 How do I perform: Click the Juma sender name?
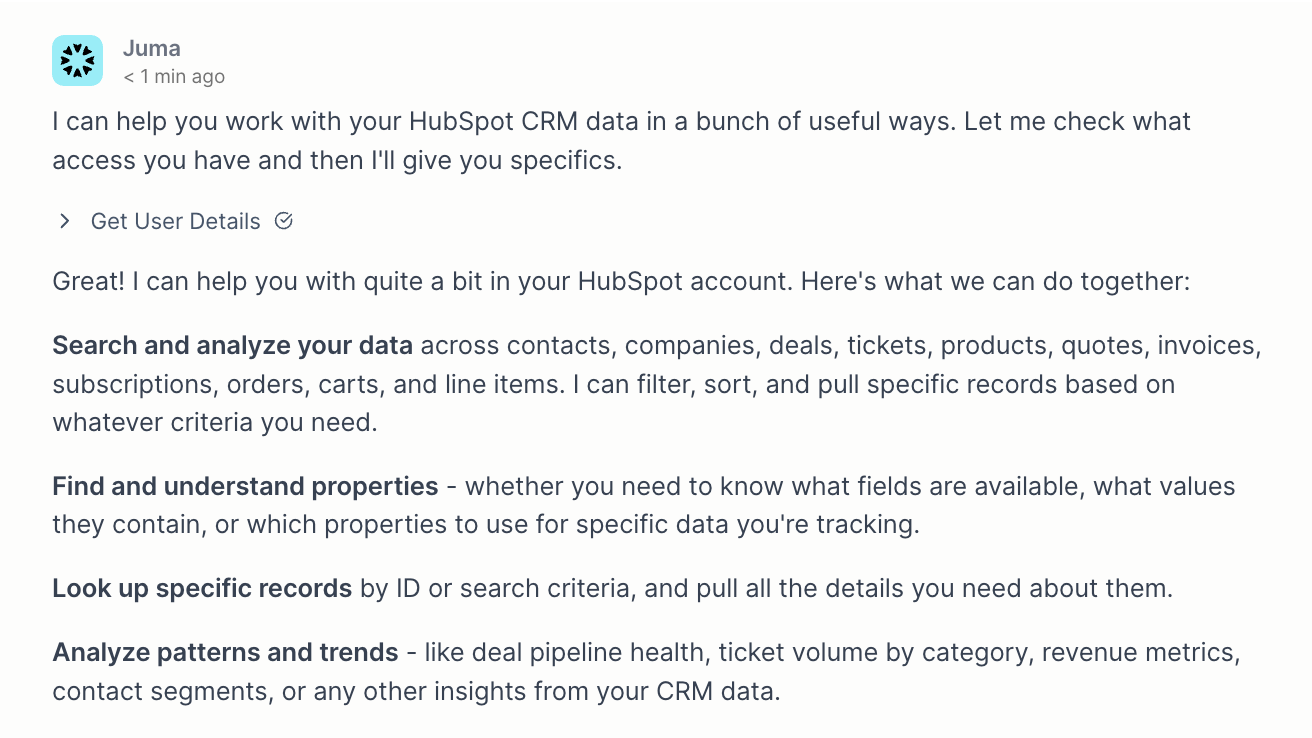point(151,47)
